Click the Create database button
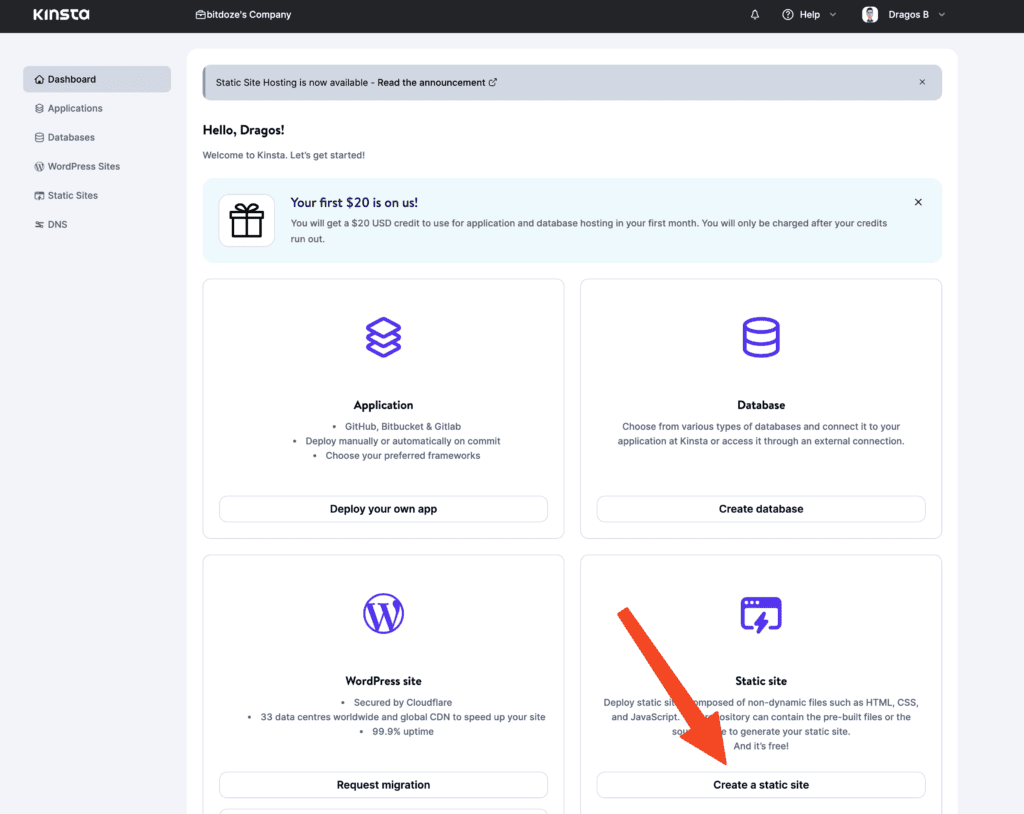Image resolution: width=1024 pixels, height=814 pixels. (761, 509)
